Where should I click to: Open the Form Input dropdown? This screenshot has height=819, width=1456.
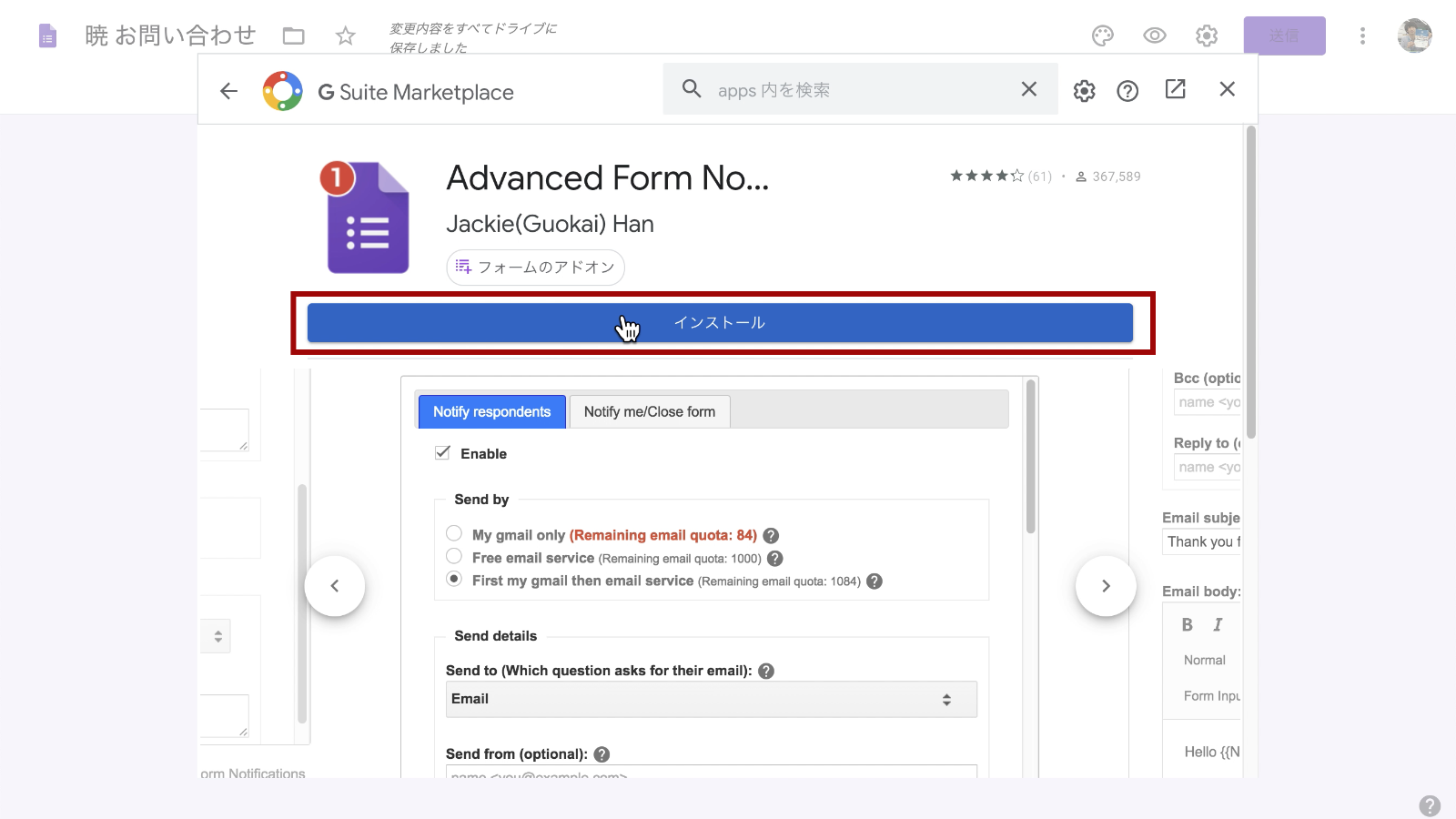click(x=1212, y=695)
